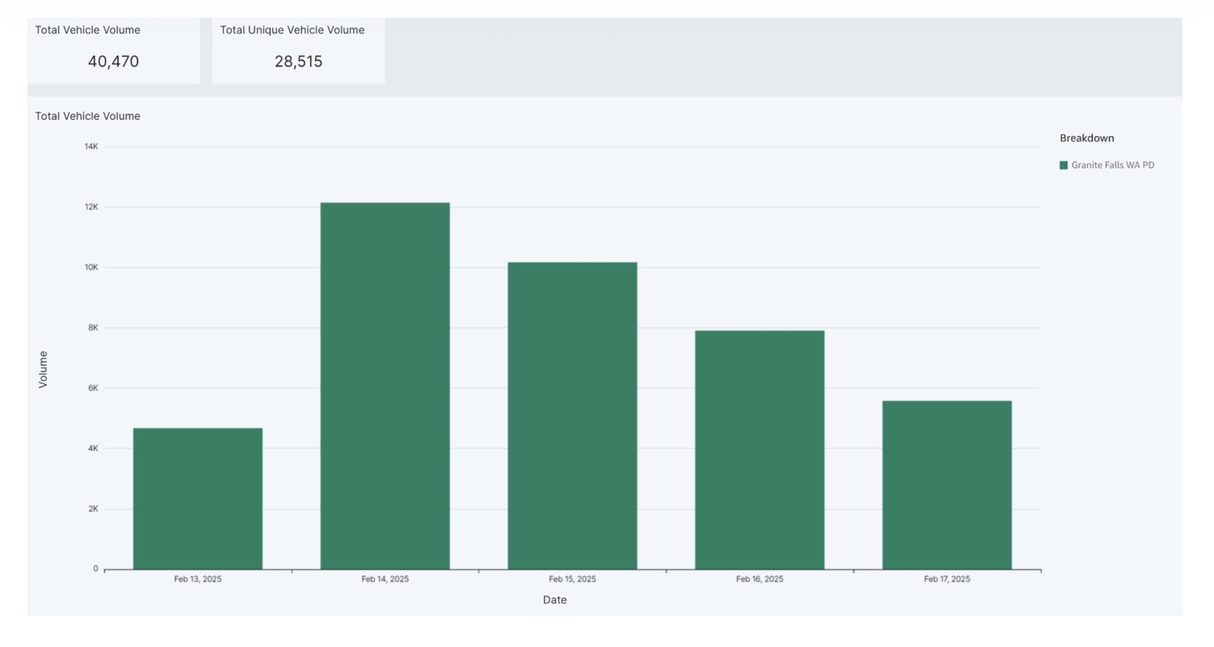Open the Total Unique Vehicle Volume card
The image size is (1214, 647).
pyautogui.click(x=298, y=50)
